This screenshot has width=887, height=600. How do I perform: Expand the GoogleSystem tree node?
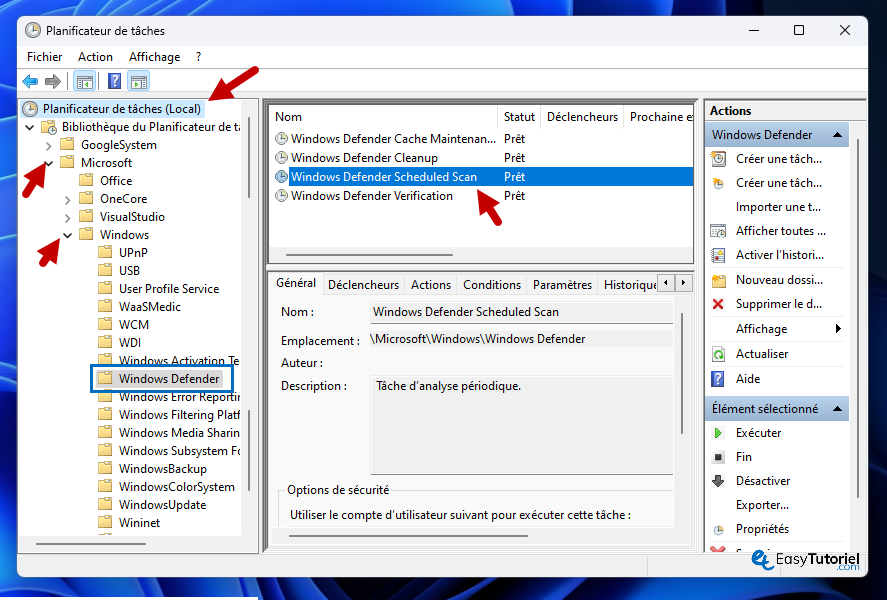click(x=48, y=145)
